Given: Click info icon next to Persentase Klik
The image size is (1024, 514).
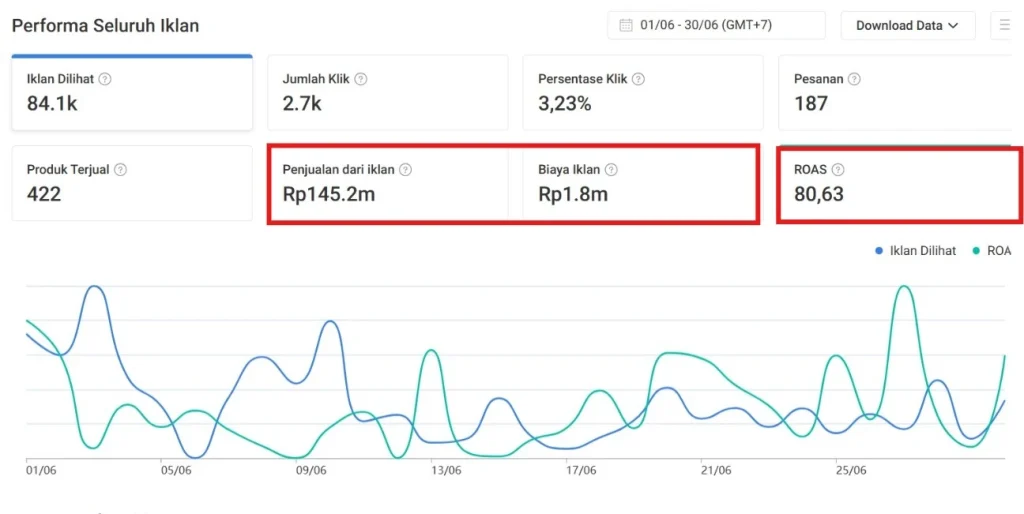Looking at the screenshot, I should click(638, 79).
